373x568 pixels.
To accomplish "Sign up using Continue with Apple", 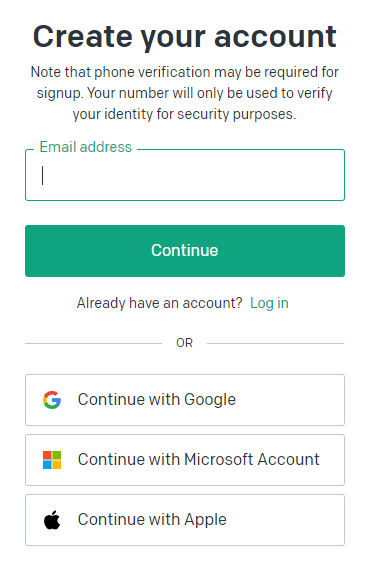I will [x=185, y=520].
